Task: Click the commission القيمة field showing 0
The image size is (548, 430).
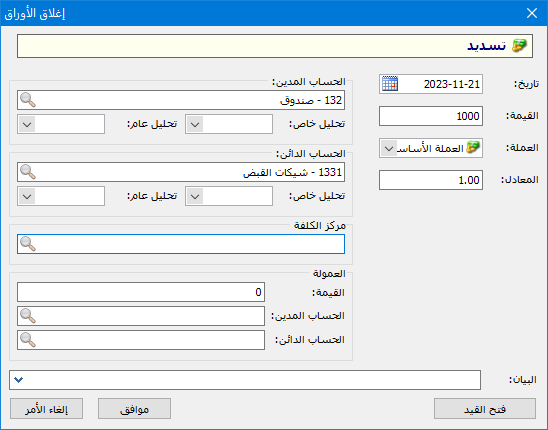Action: pos(141,292)
